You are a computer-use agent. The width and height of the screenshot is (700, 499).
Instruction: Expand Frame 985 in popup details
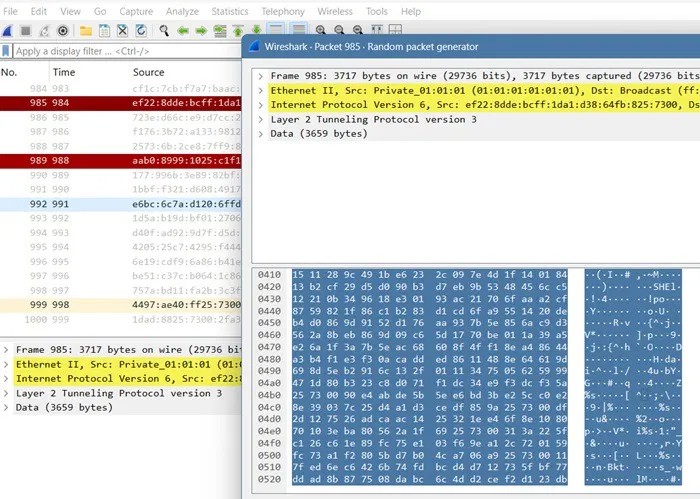pos(260,75)
